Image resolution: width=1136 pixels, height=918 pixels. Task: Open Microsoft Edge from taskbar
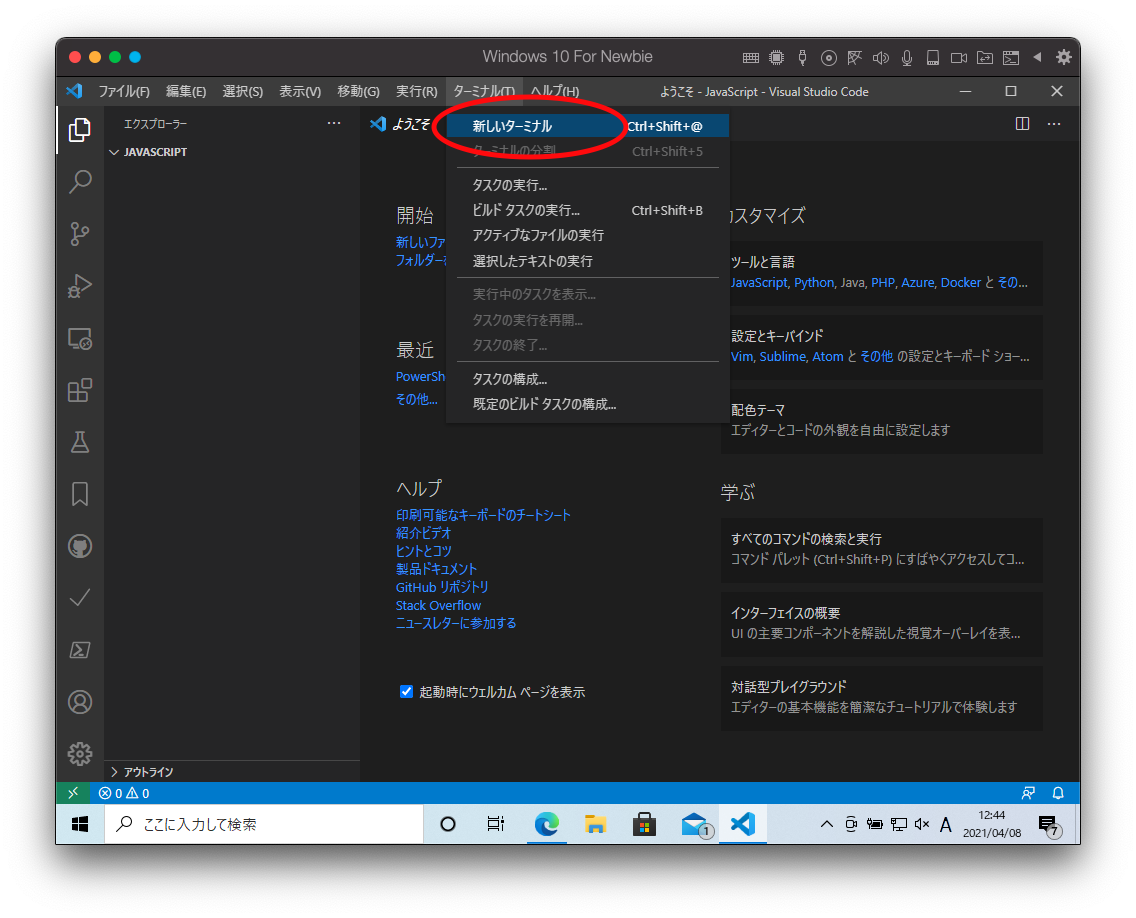[x=546, y=824]
